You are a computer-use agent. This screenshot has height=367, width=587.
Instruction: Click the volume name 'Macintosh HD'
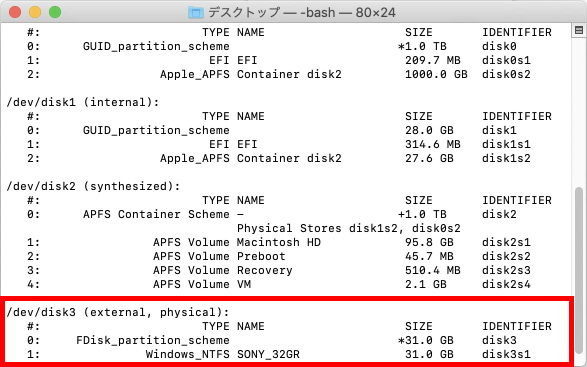point(279,242)
